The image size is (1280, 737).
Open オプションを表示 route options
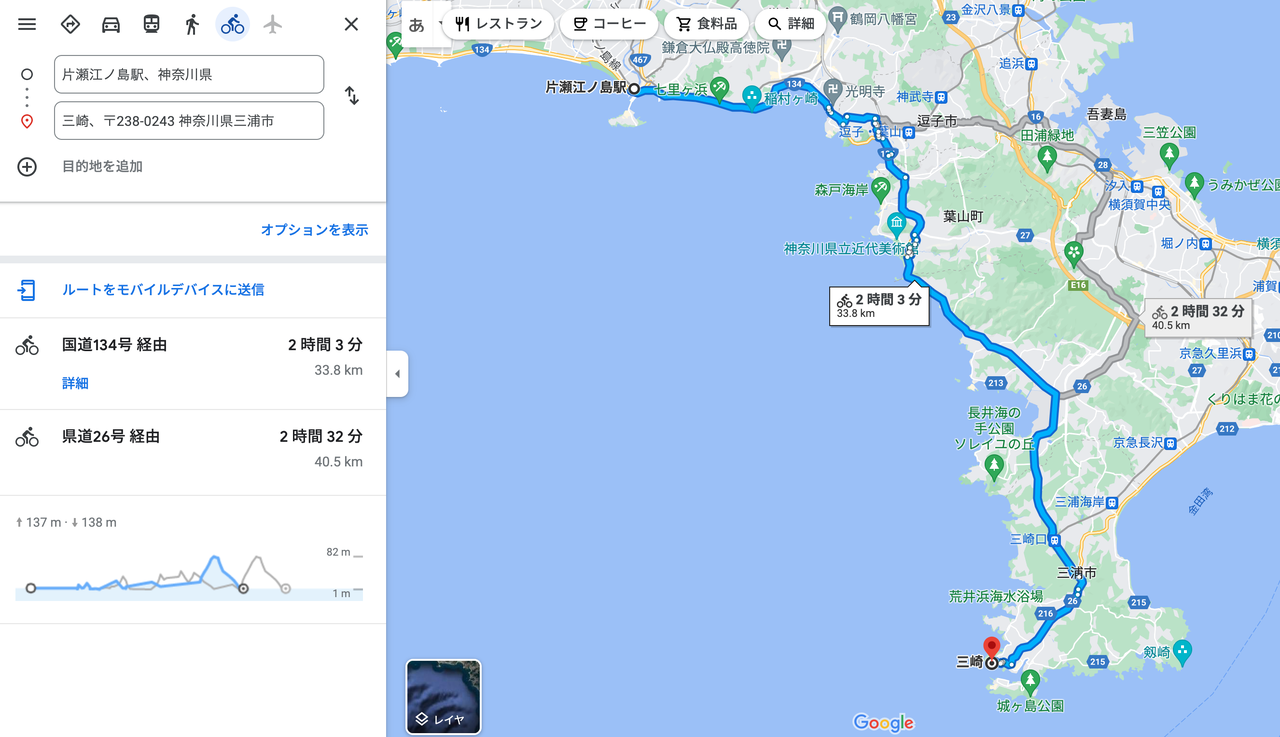point(315,230)
